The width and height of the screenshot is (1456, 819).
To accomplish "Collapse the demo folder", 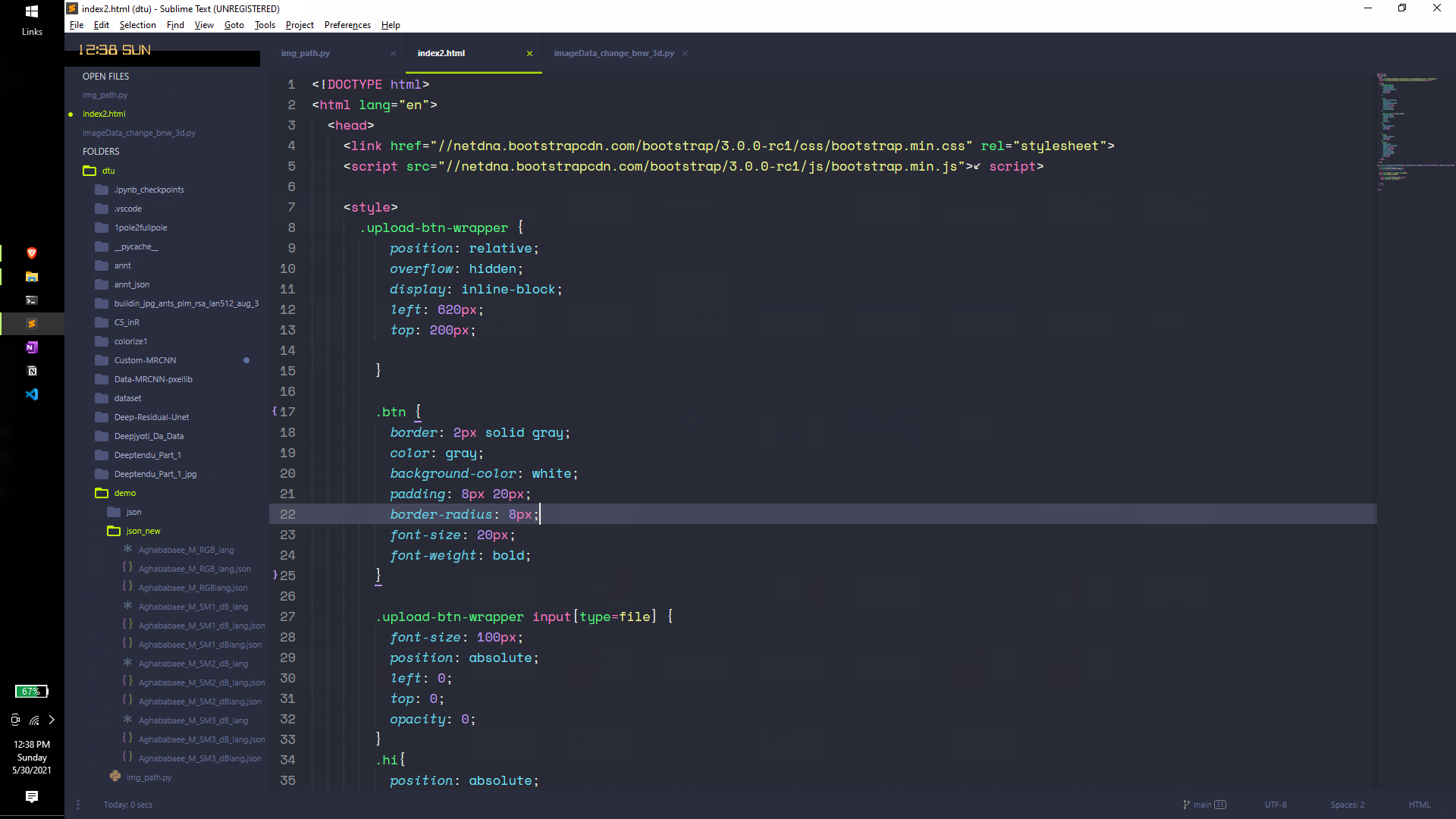I will click(102, 493).
